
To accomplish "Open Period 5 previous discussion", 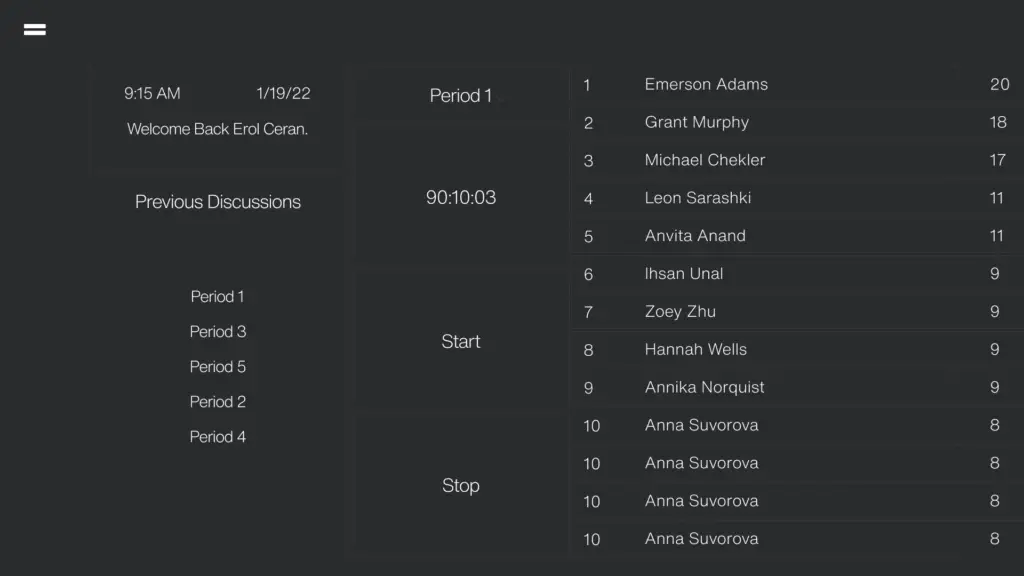I will [217, 367].
